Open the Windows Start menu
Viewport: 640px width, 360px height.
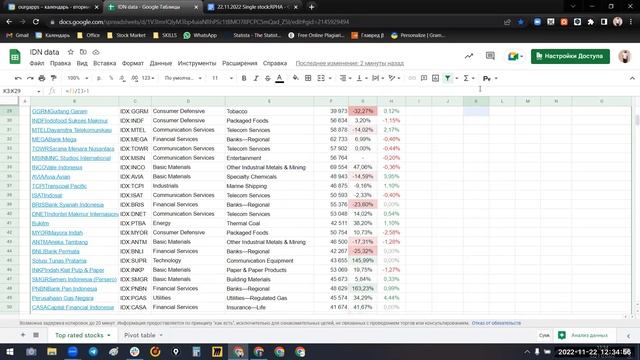pyautogui.click(x=9, y=351)
